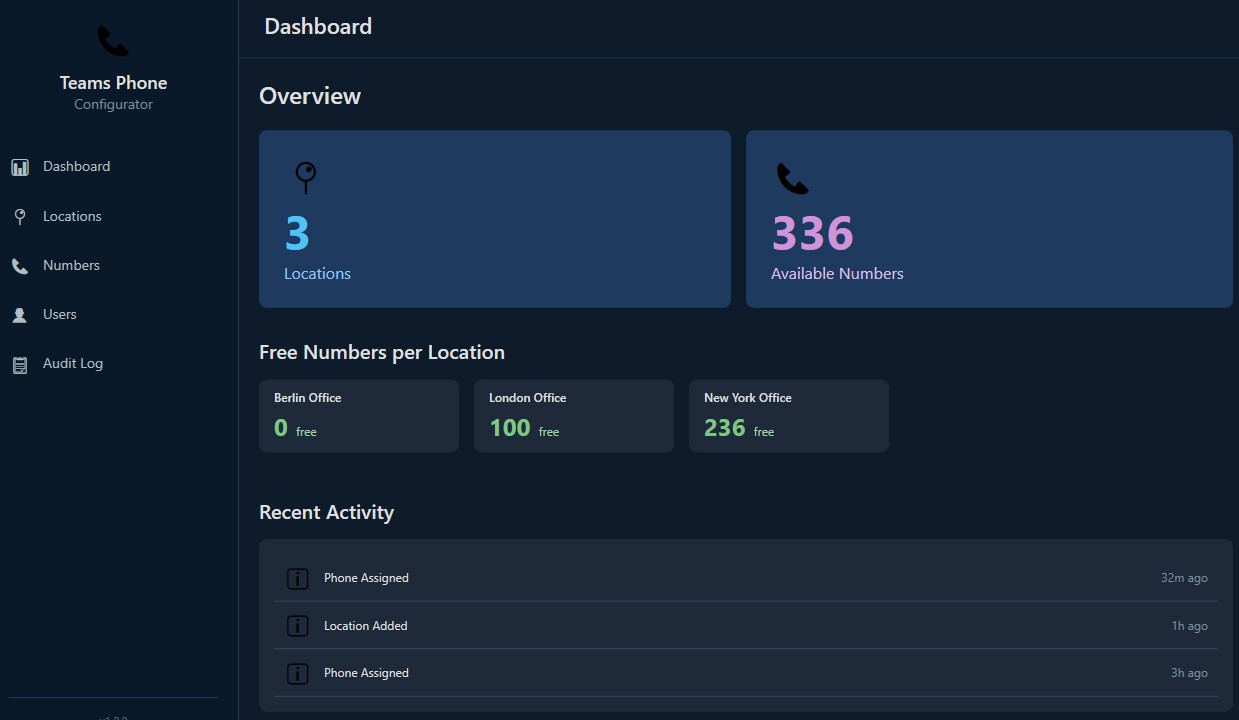The height and width of the screenshot is (720, 1239).
Task: Click the 1h ago timestamp
Action: (1190, 626)
